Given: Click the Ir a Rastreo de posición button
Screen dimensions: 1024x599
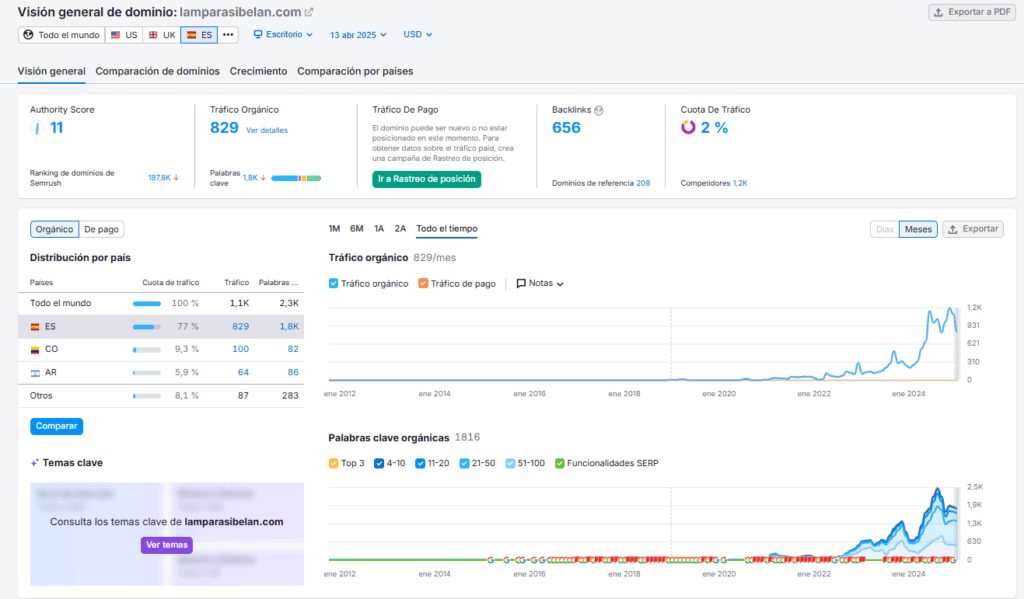Looking at the screenshot, I should pyautogui.click(x=426, y=179).
